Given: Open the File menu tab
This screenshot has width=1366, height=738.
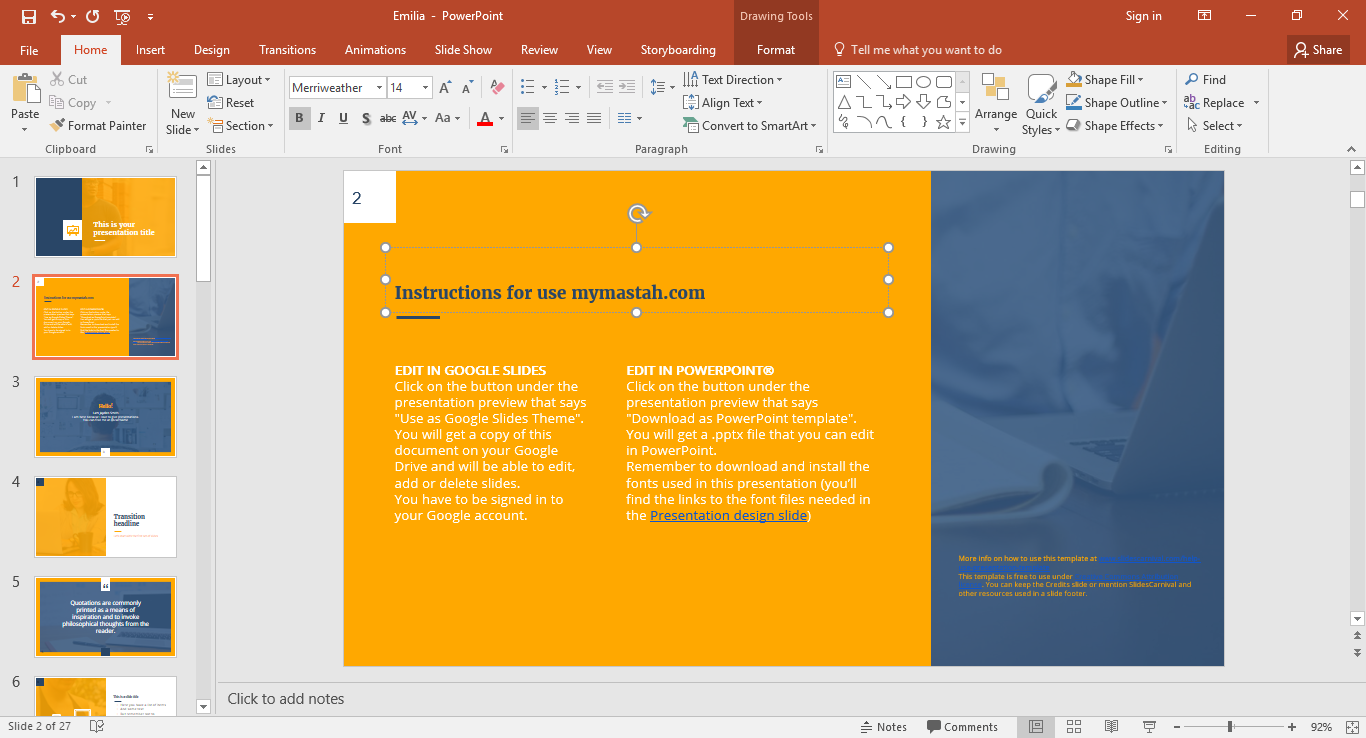Looking at the screenshot, I should 29,50.
